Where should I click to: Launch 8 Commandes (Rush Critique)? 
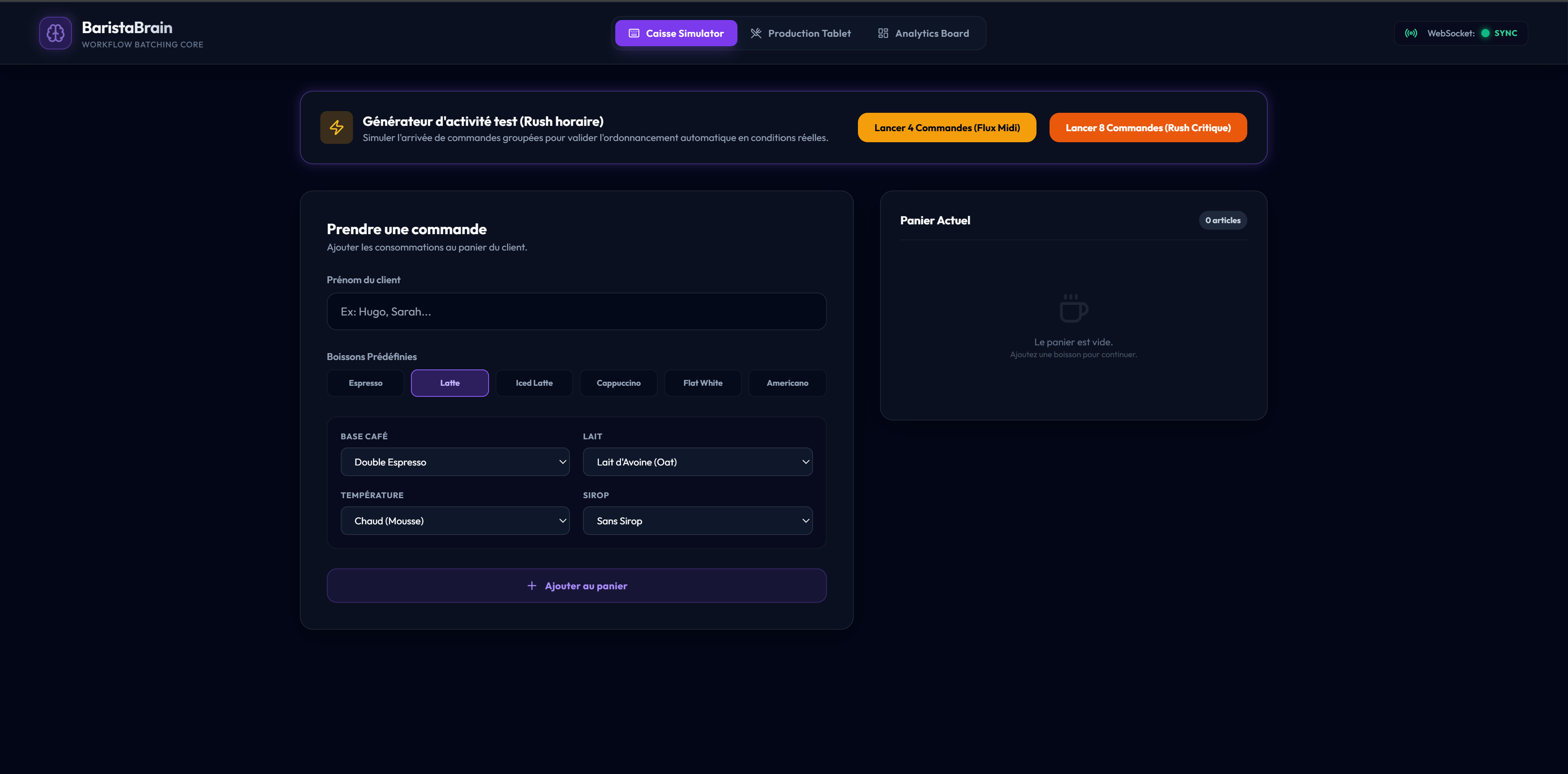[1148, 128]
